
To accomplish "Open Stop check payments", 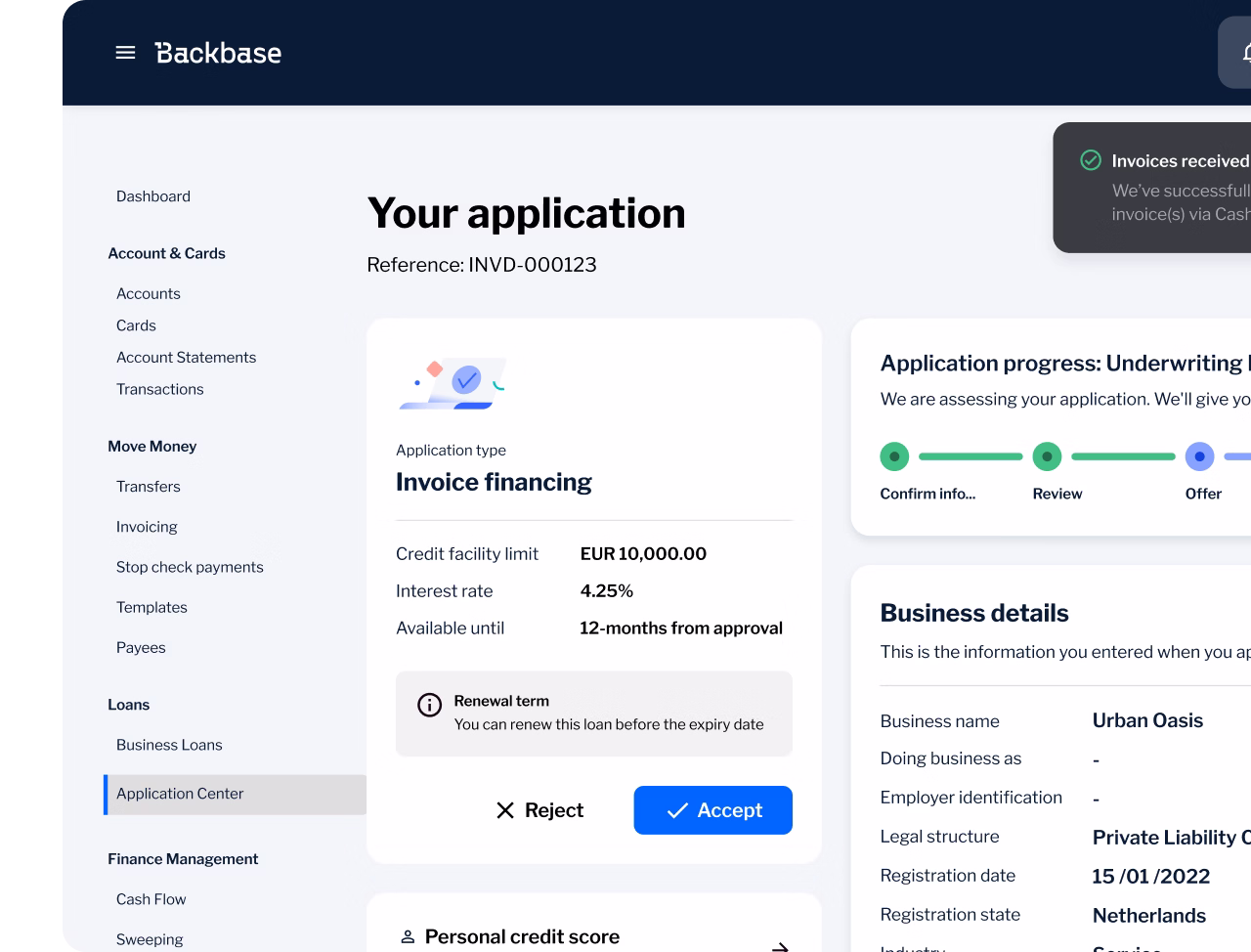I will tap(190, 567).
